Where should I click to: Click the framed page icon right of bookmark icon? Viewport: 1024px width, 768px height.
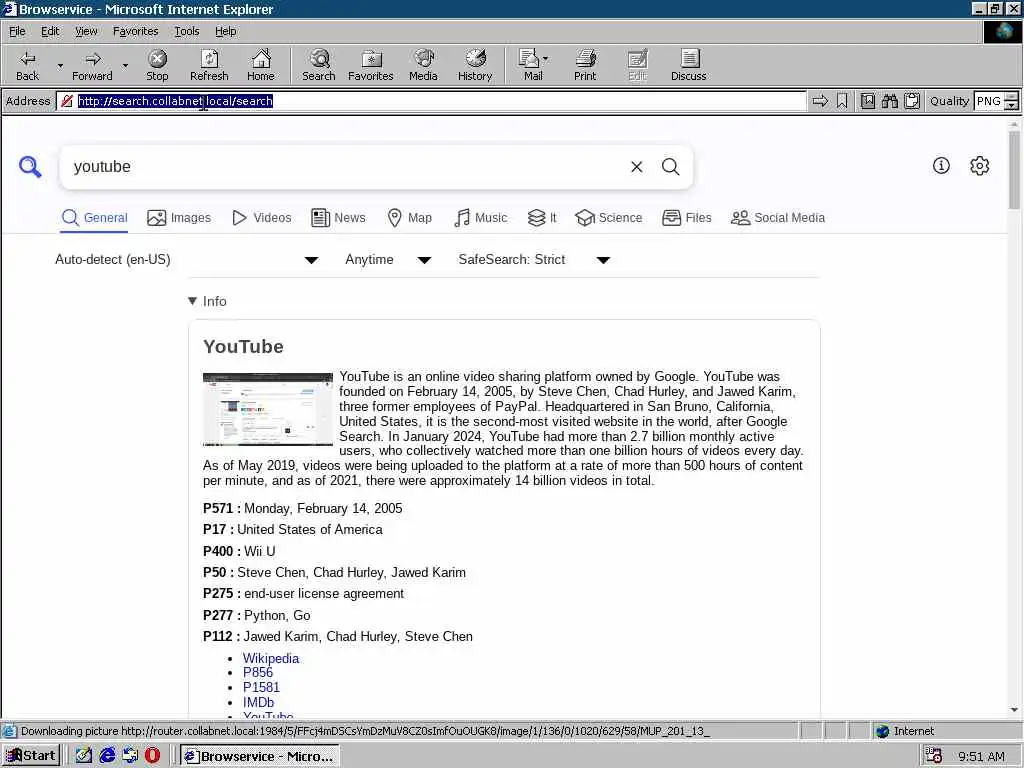click(868, 101)
